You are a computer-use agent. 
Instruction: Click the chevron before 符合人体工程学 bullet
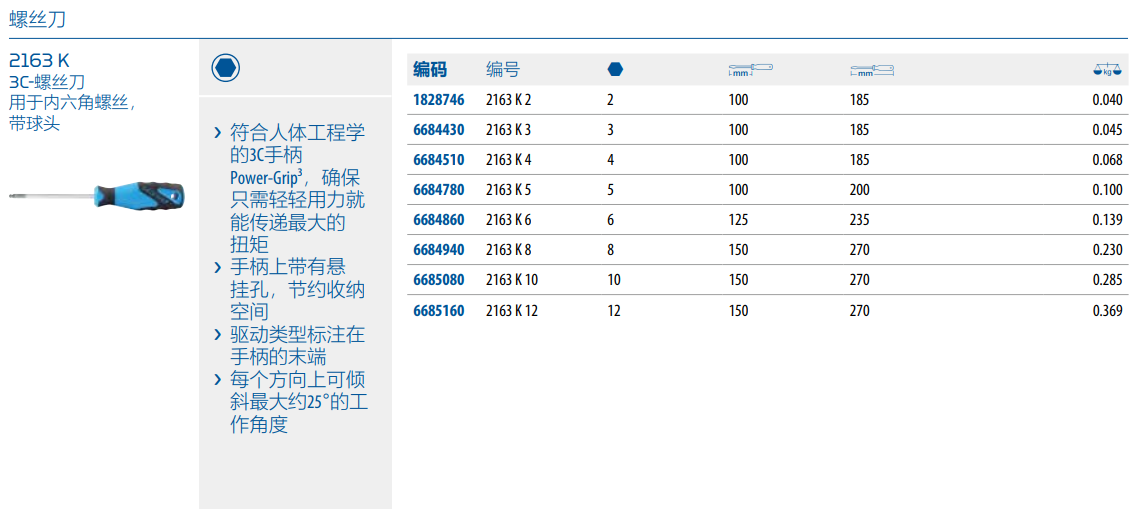[x=218, y=133]
